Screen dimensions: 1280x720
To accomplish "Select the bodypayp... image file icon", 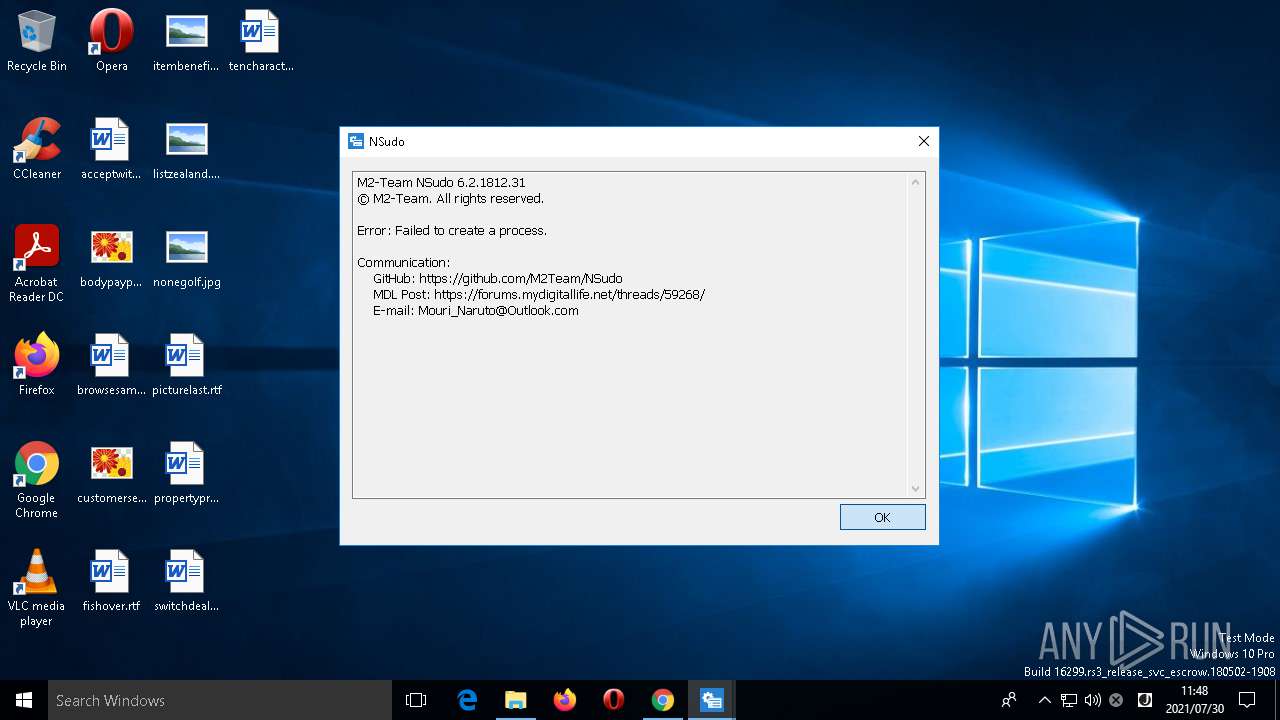I will tap(111, 258).
